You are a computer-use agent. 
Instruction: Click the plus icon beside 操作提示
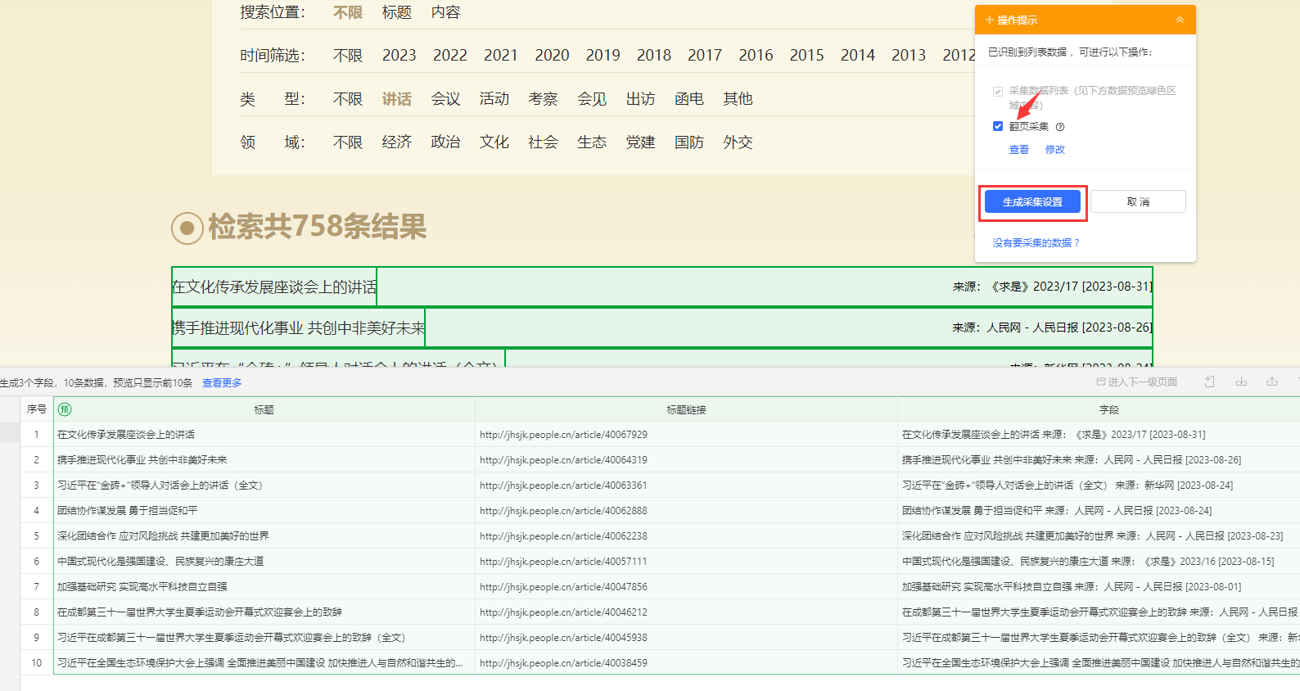[990, 20]
